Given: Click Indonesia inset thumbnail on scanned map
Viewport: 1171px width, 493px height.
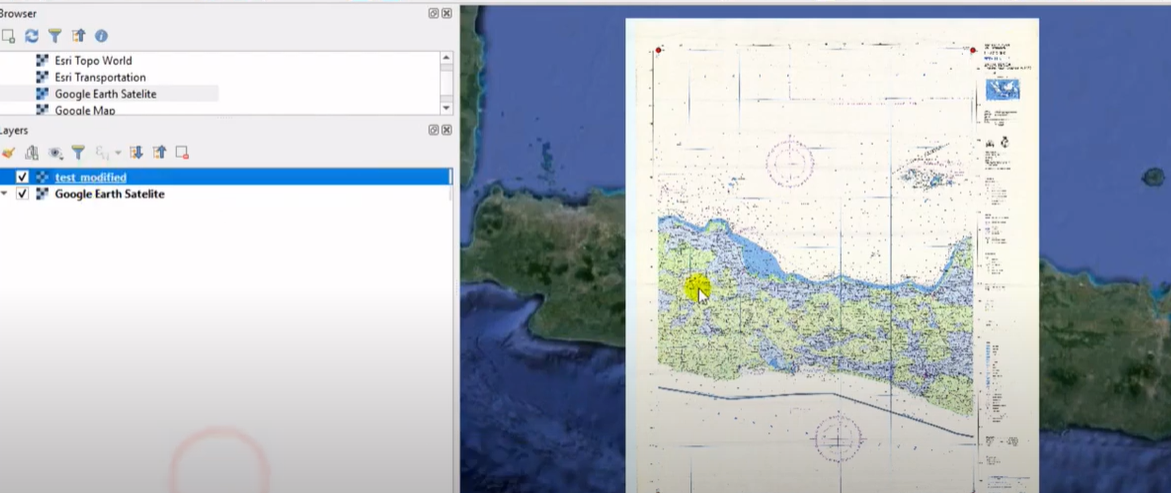Looking at the screenshot, I should [1003, 90].
